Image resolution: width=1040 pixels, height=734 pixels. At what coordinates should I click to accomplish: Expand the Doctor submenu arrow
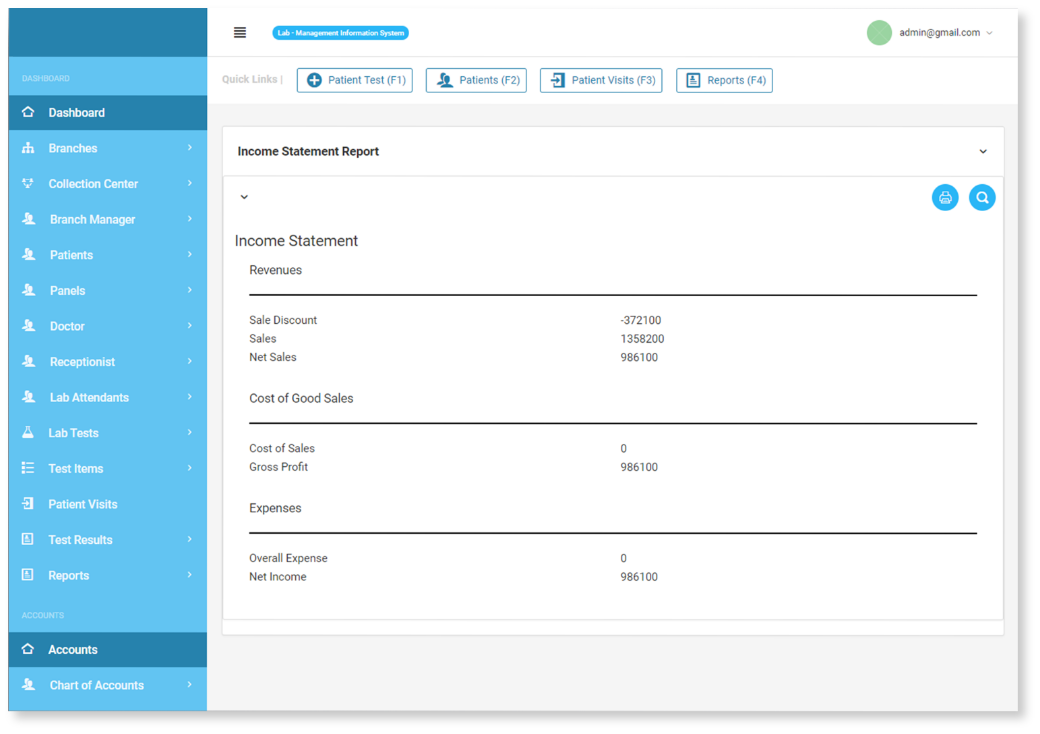tap(190, 326)
